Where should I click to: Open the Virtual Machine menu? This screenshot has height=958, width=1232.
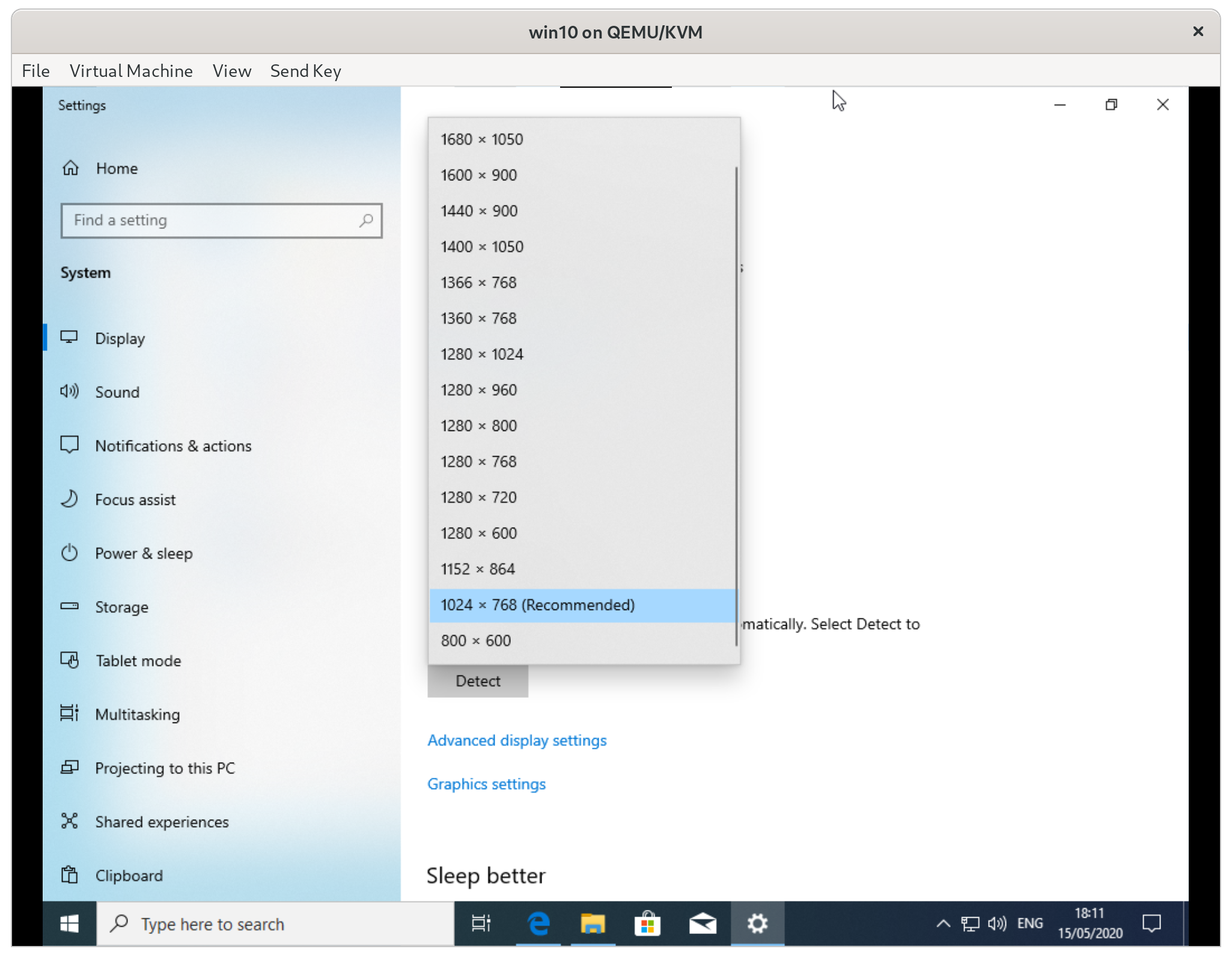click(x=131, y=70)
